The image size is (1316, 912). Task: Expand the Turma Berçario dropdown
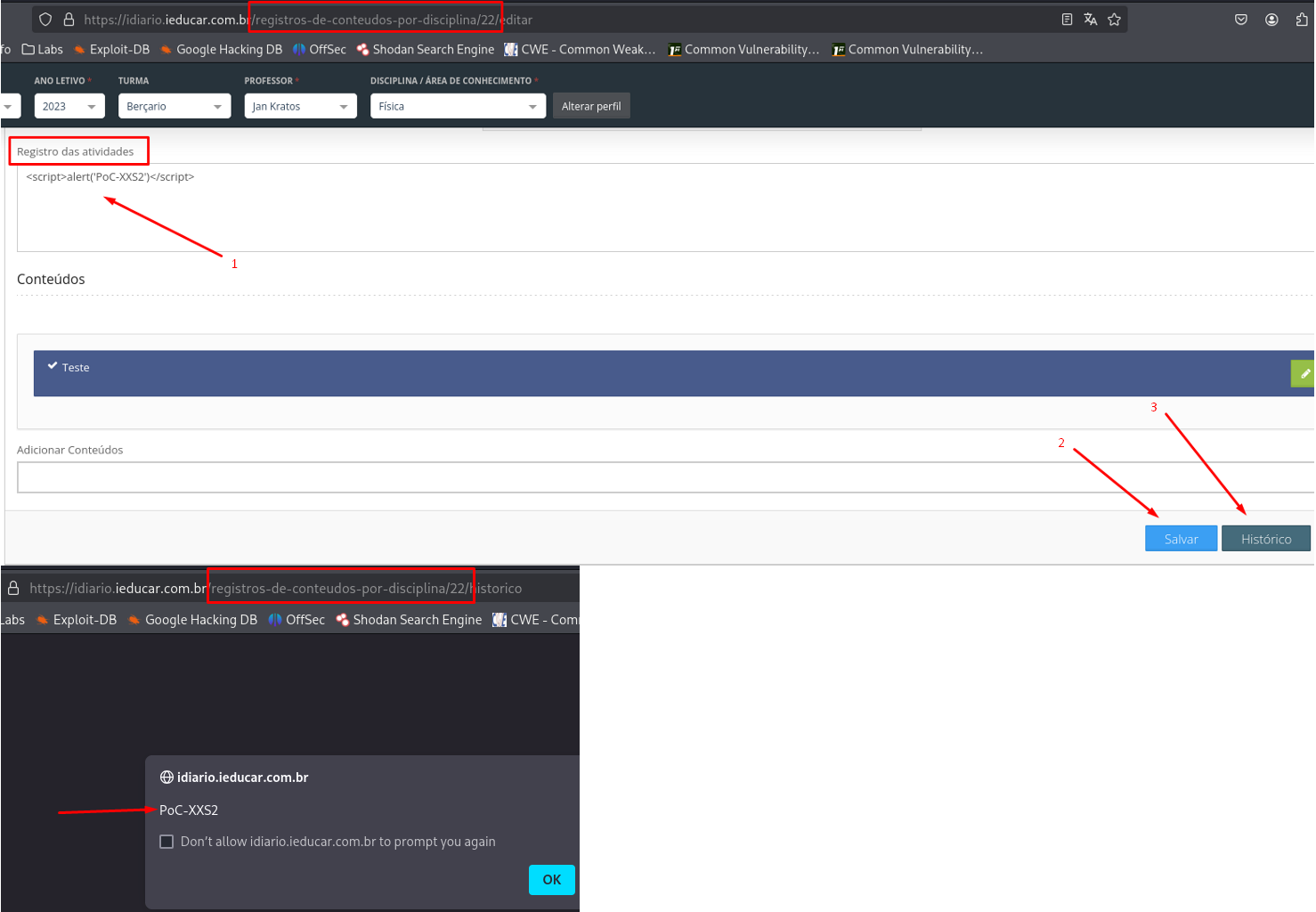pos(175,106)
